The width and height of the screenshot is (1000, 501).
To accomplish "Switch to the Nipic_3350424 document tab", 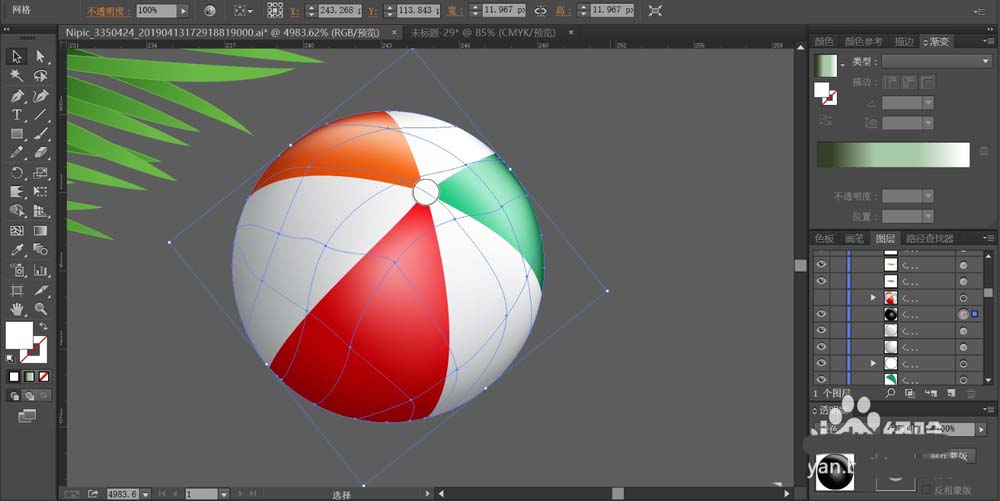I will pos(223,33).
